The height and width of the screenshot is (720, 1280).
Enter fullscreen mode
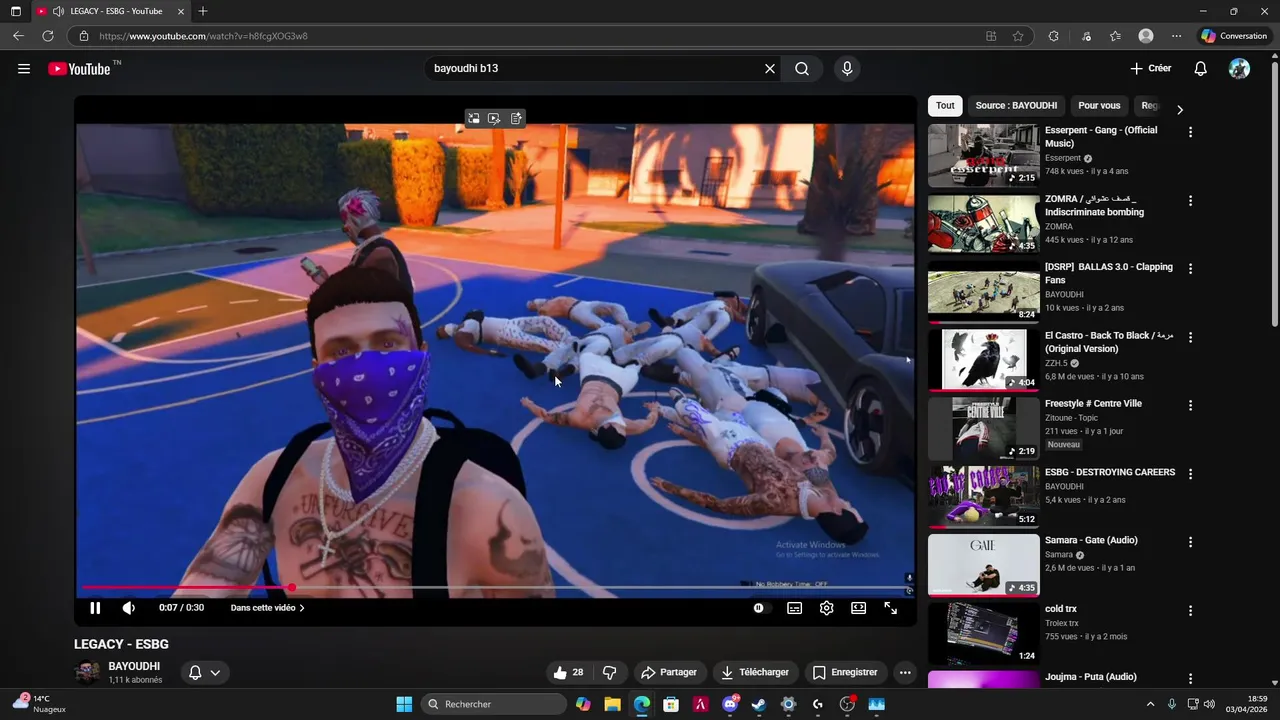890,608
